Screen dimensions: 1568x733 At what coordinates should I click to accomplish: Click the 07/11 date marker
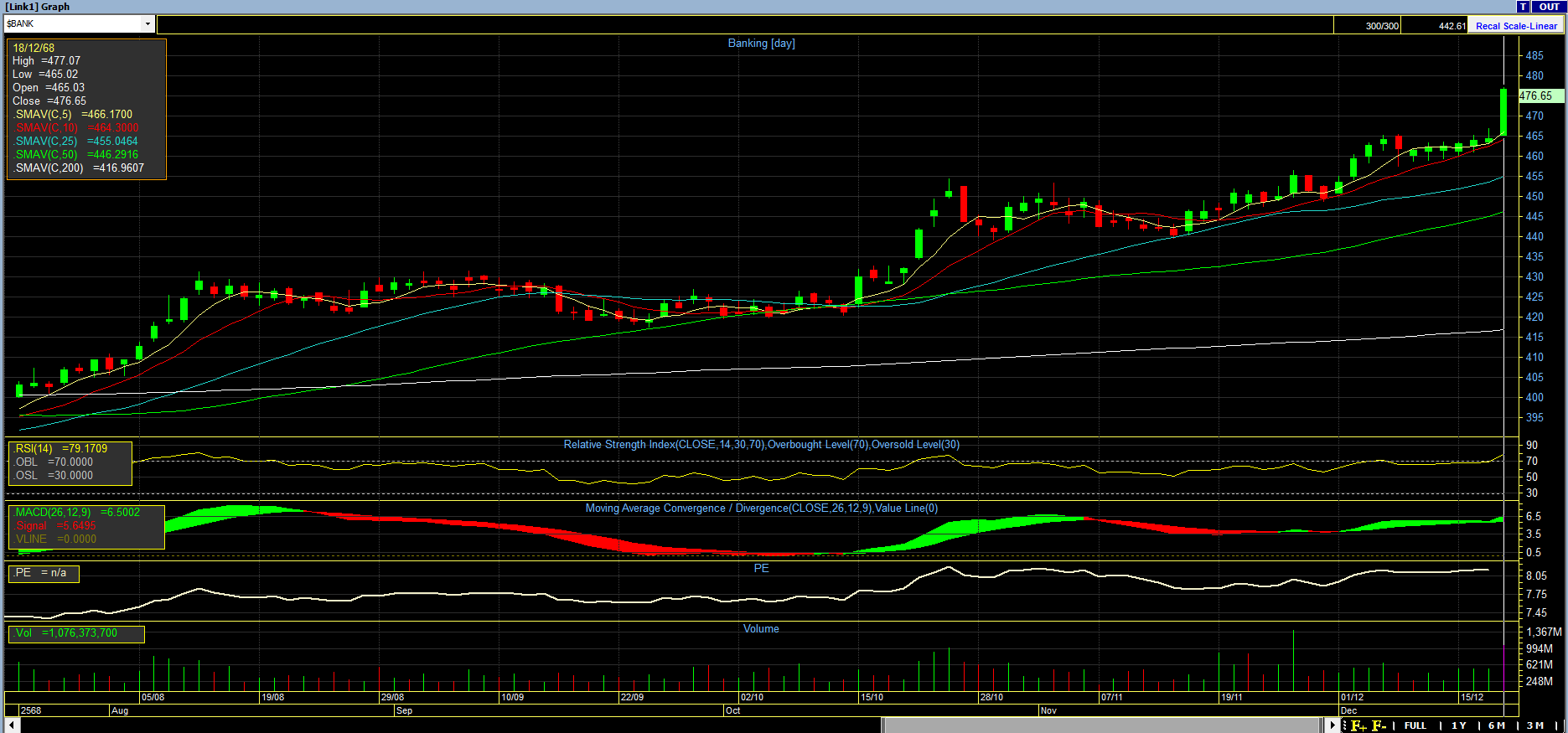click(x=1111, y=697)
